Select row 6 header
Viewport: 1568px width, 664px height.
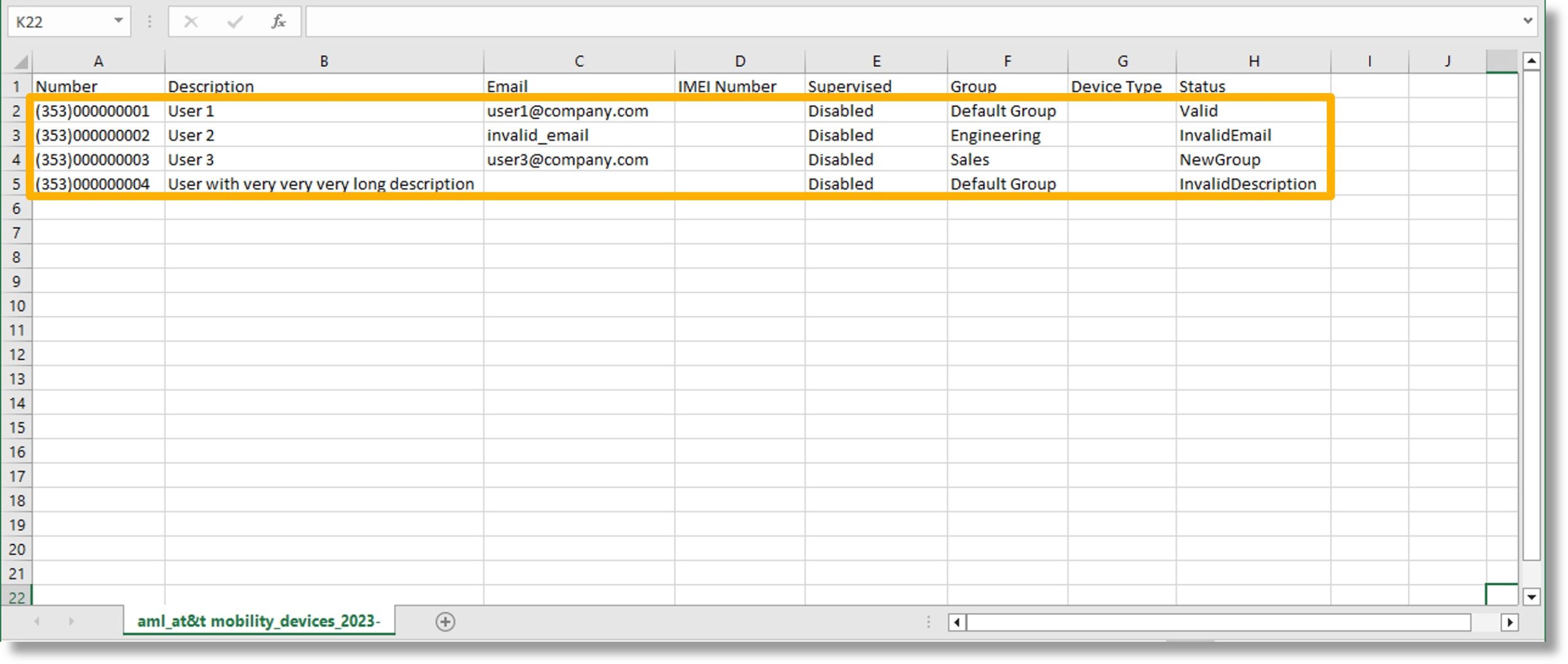tap(17, 208)
